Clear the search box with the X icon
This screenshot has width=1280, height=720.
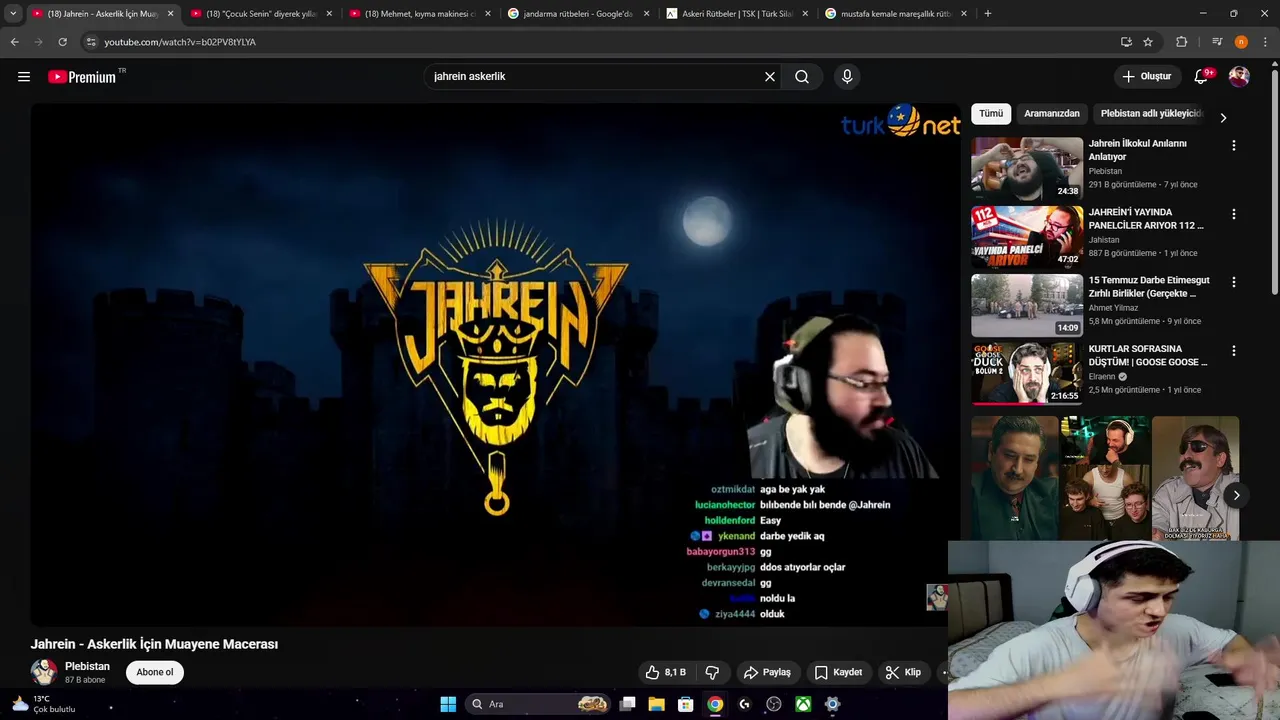[770, 77]
